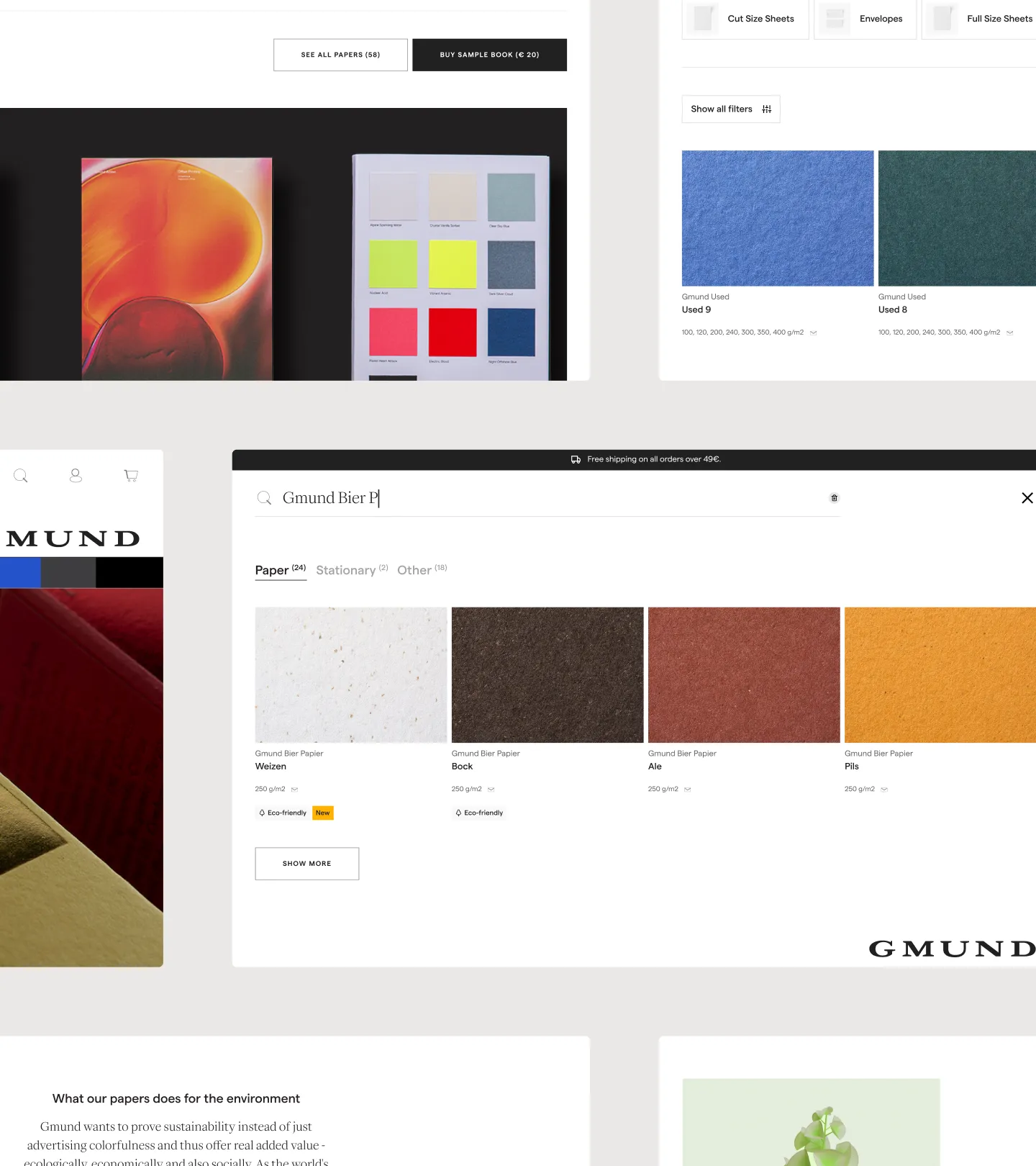Click the Show More button
The image size is (1036, 1166).
click(307, 864)
